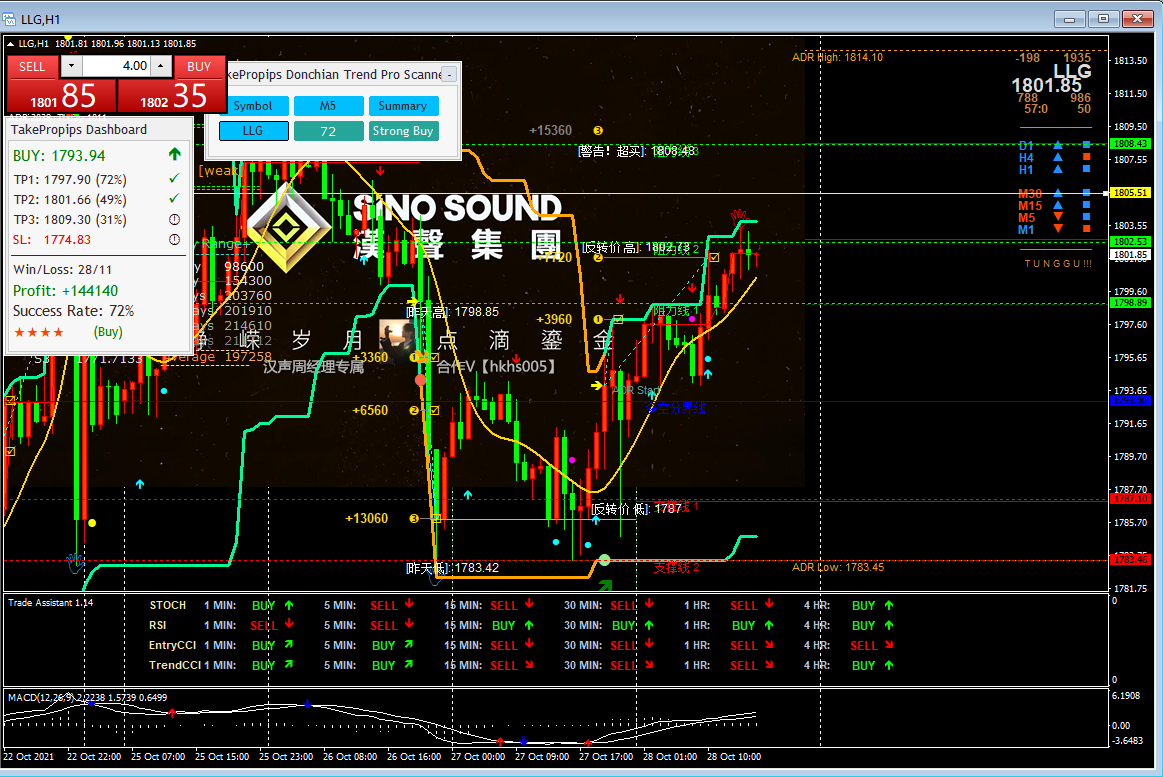Click the red SELL one-click trading button
This screenshot has width=1163, height=777.
(31, 67)
